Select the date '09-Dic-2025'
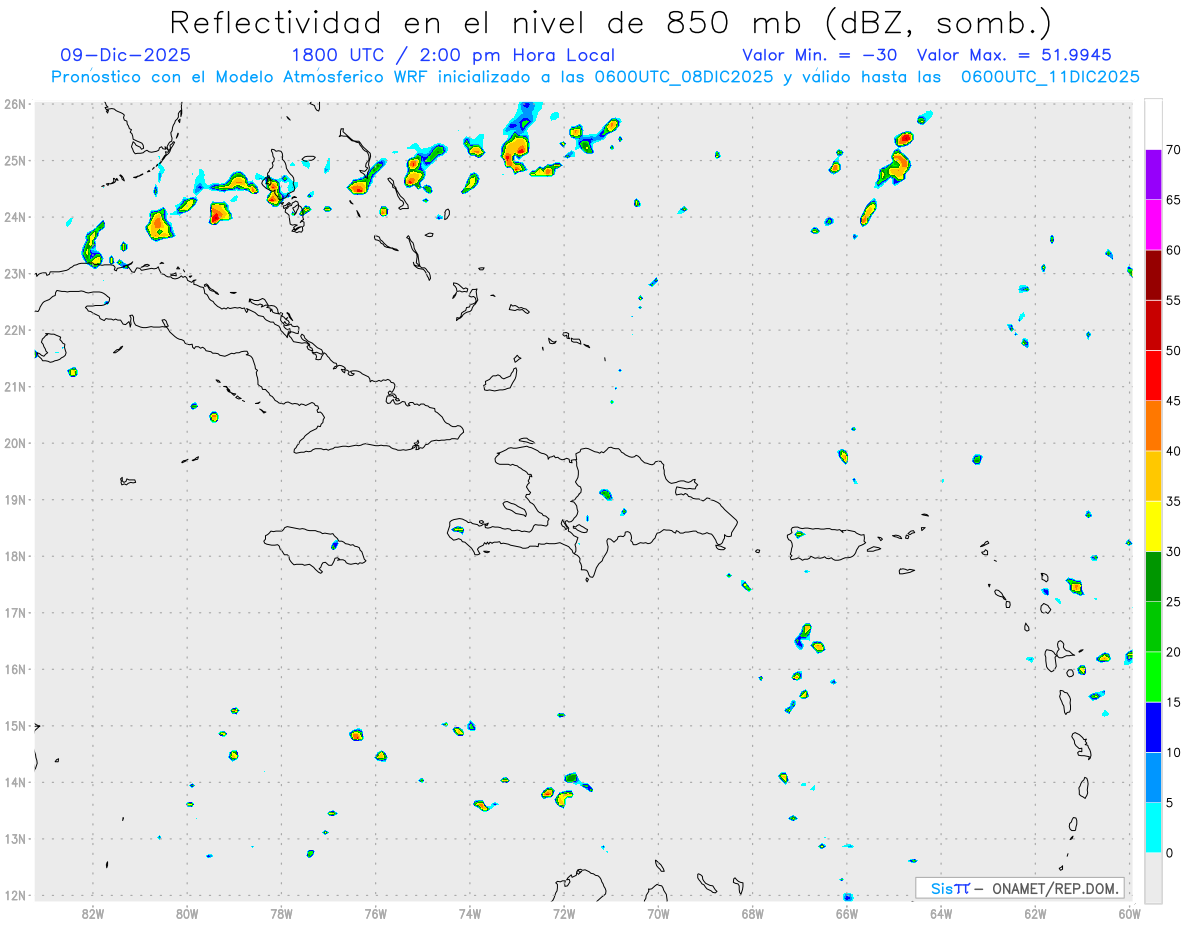 coord(126,56)
